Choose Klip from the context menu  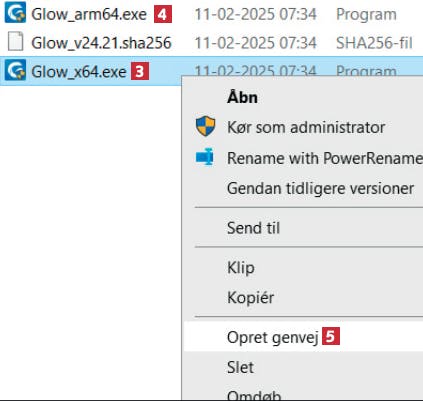[x=241, y=268]
